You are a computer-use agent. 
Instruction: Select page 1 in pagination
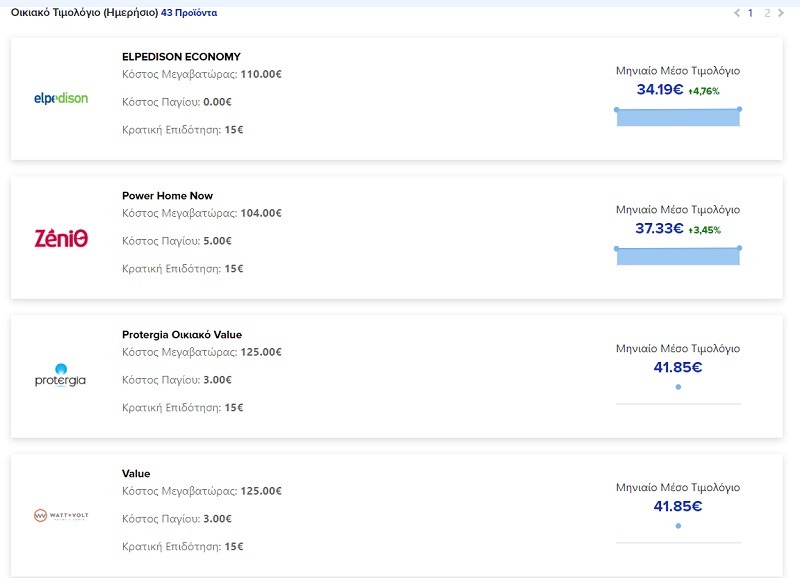[751, 13]
